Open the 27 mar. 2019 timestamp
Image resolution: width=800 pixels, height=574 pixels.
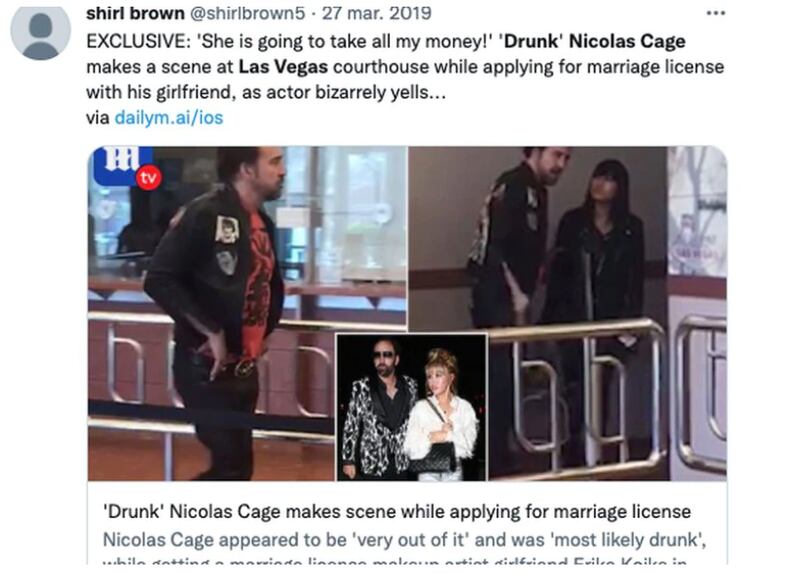click(377, 13)
